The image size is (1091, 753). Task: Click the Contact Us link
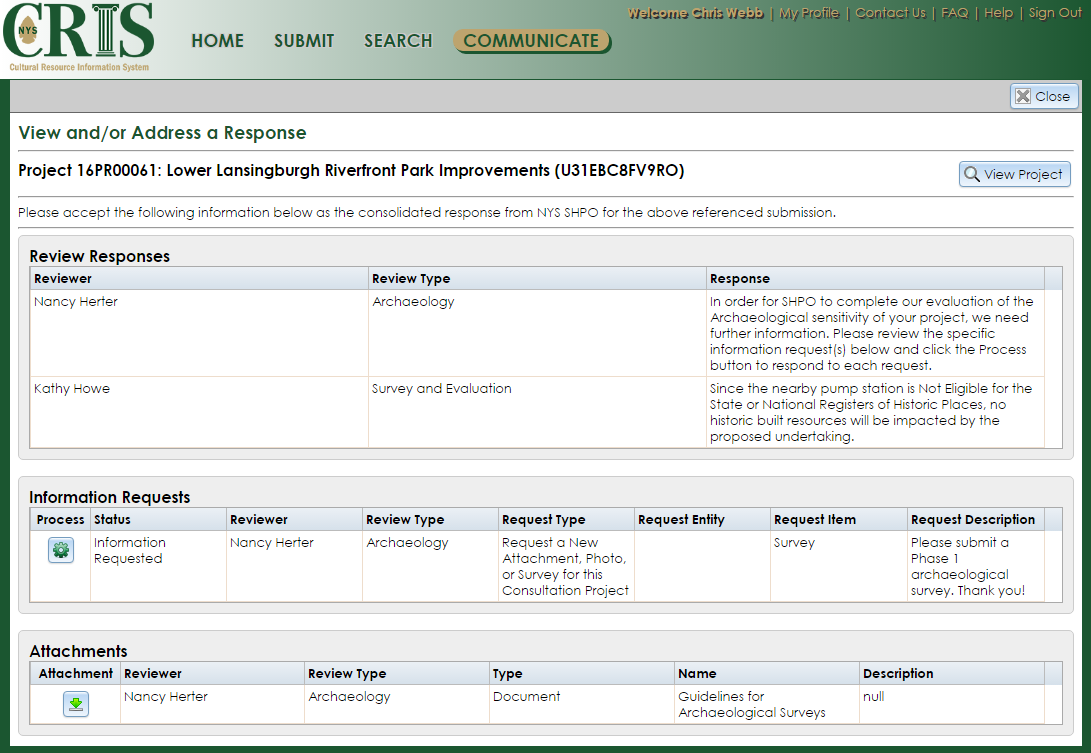click(890, 13)
